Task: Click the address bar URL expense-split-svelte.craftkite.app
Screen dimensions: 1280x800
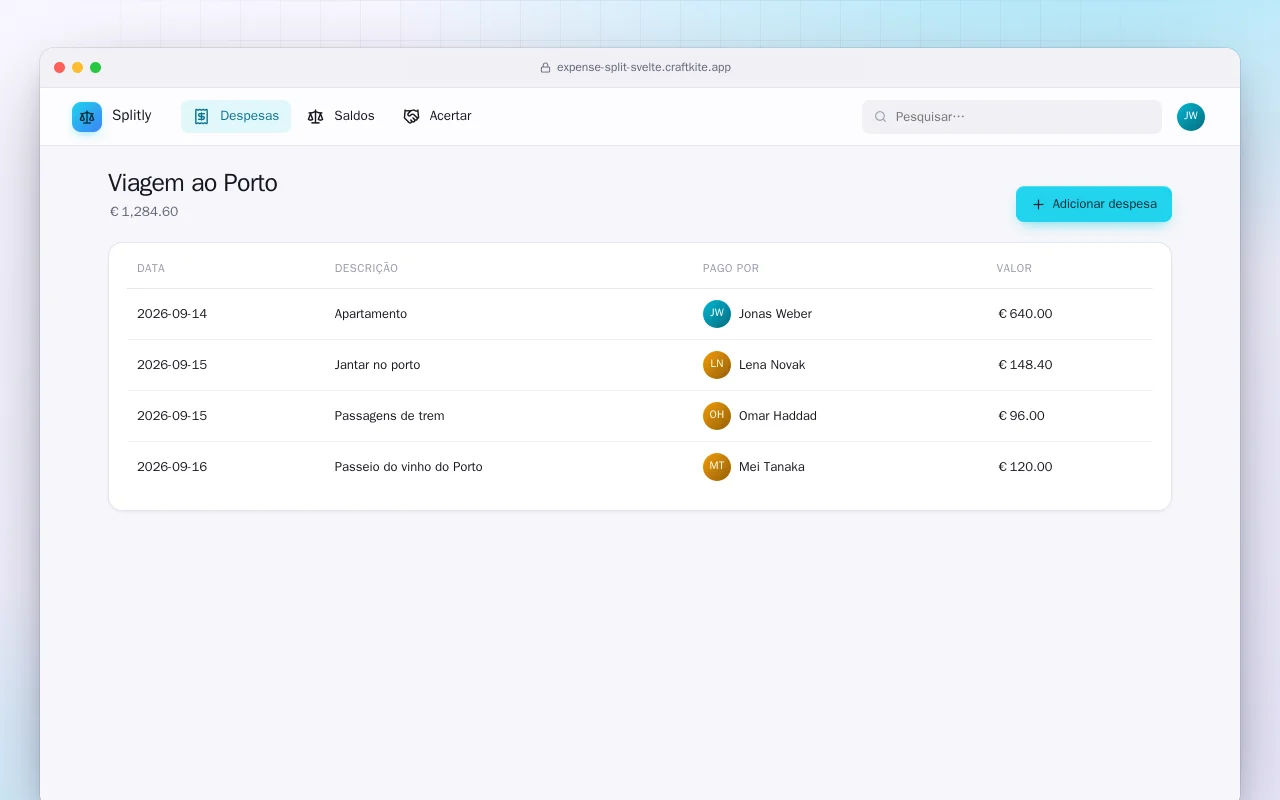Action: pyautogui.click(x=644, y=68)
